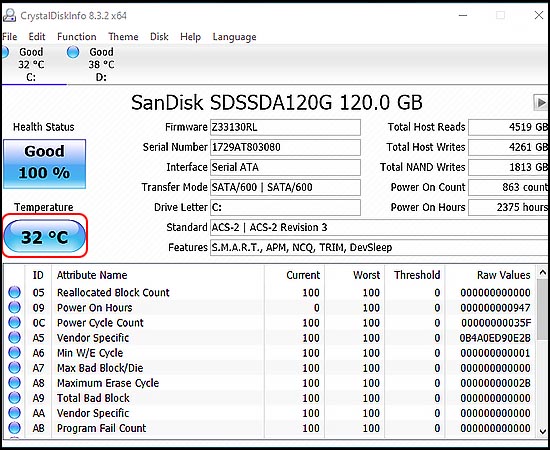Viewport: 550px width, 450px height.
Task: Click the ID column header
Action: point(38,275)
